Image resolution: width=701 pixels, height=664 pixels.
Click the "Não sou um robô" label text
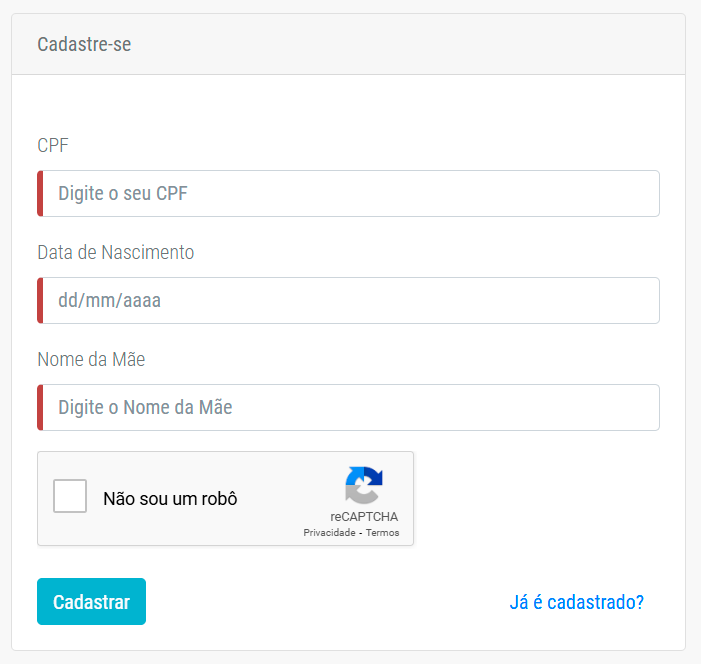tap(170, 499)
